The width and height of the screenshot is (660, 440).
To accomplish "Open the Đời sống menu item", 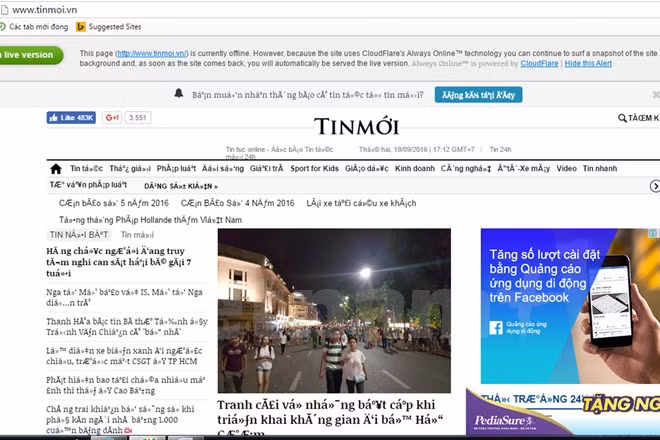I will click(223, 169).
